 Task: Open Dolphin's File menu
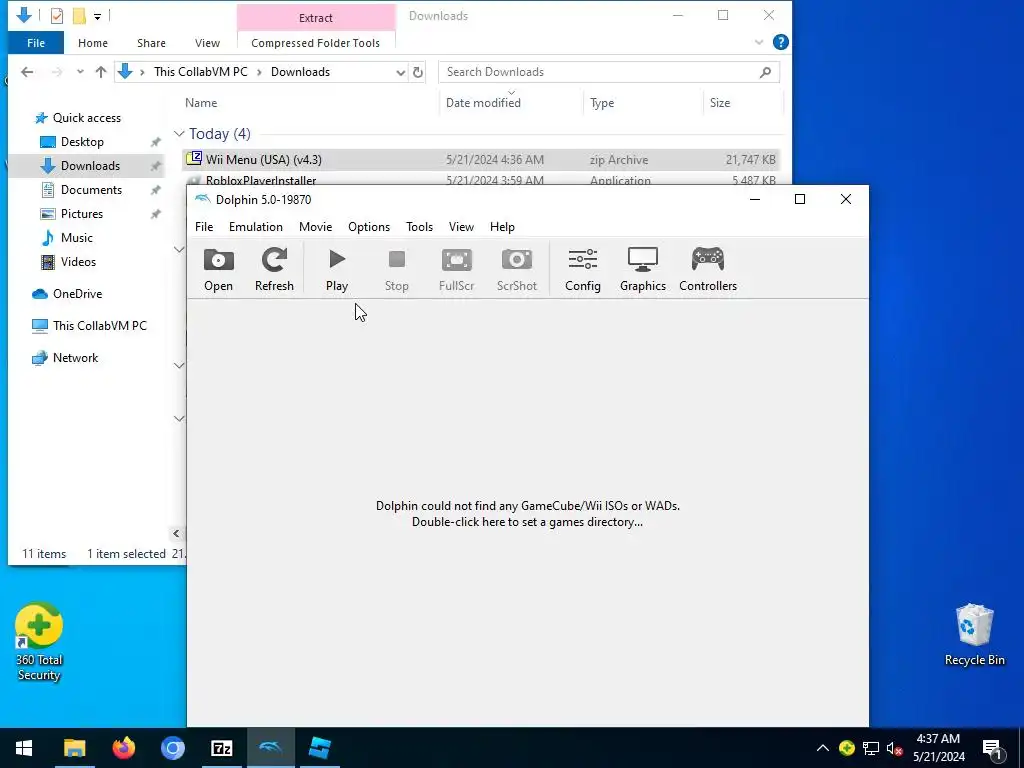204,227
